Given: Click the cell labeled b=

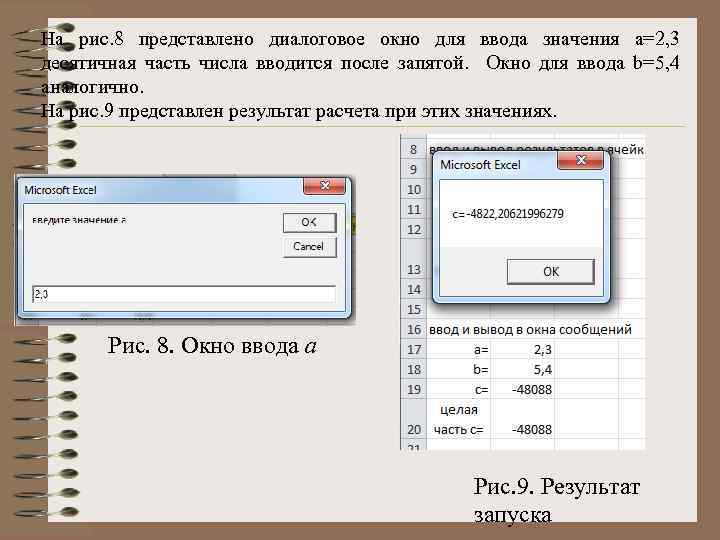Looking at the screenshot, I should 459,369.
